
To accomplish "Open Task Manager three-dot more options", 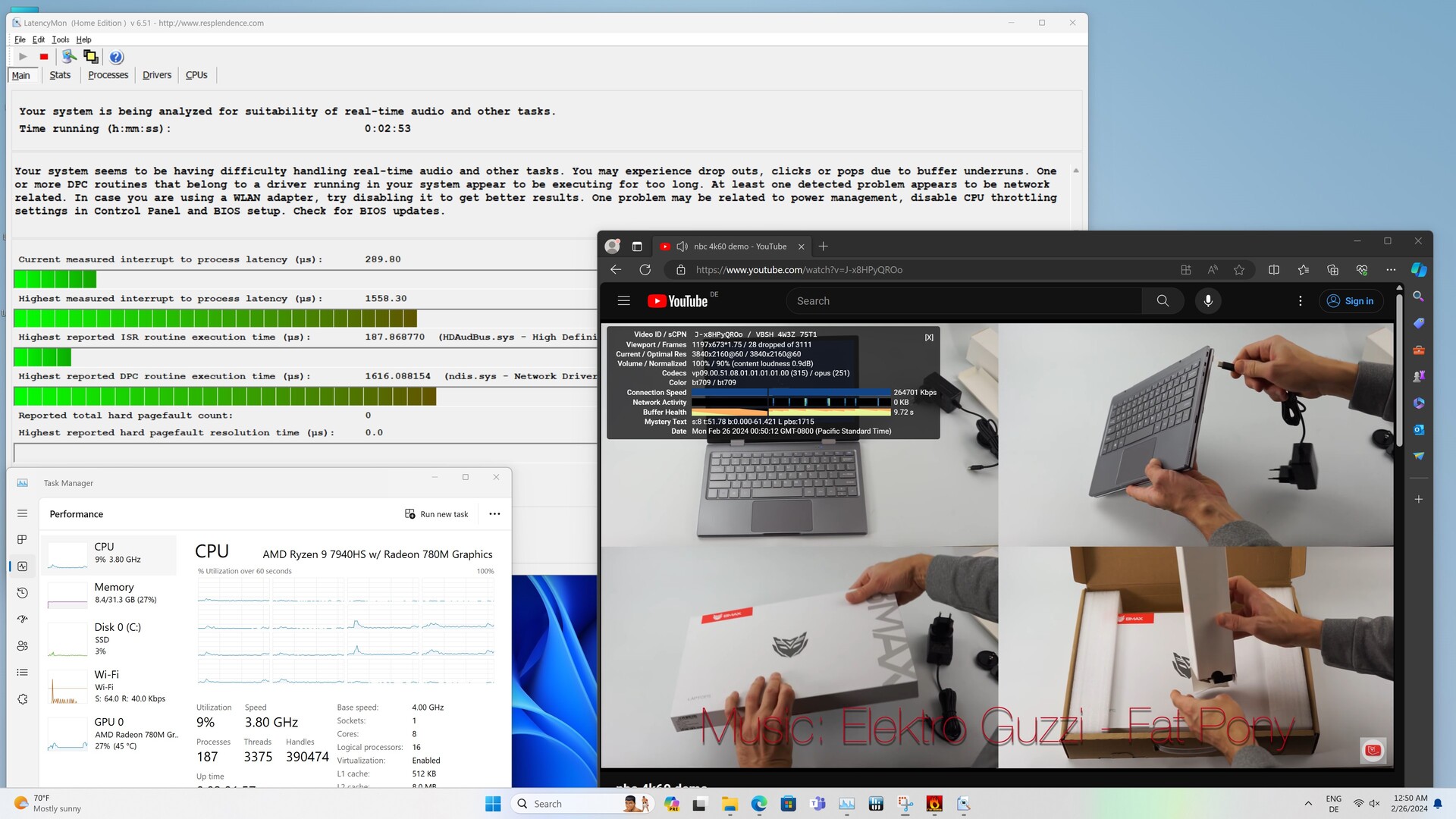I will 494,514.
